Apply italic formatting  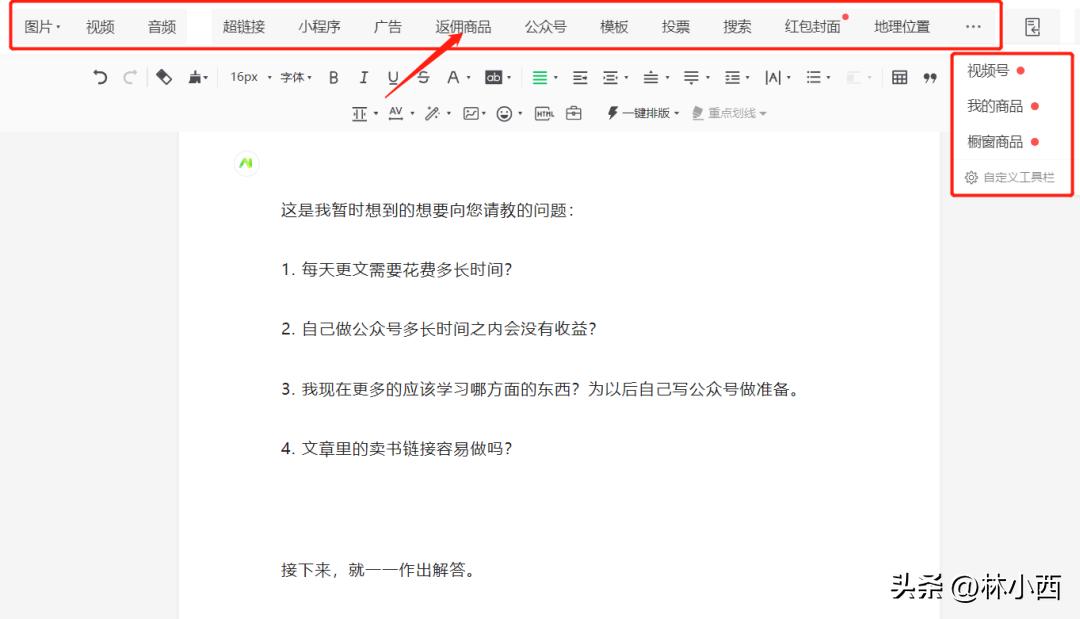pos(363,77)
